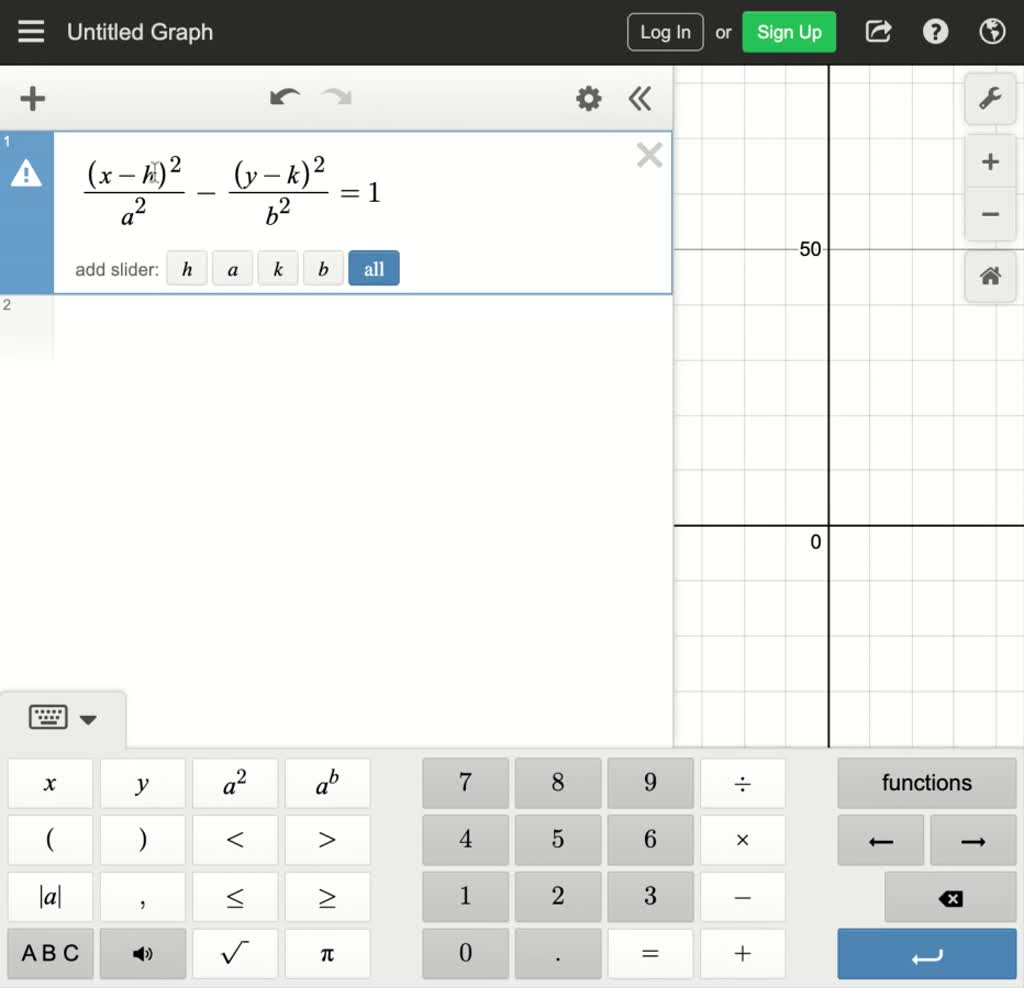
Task: Open Graph Settings wrench icon
Action: tap(990, 99)
